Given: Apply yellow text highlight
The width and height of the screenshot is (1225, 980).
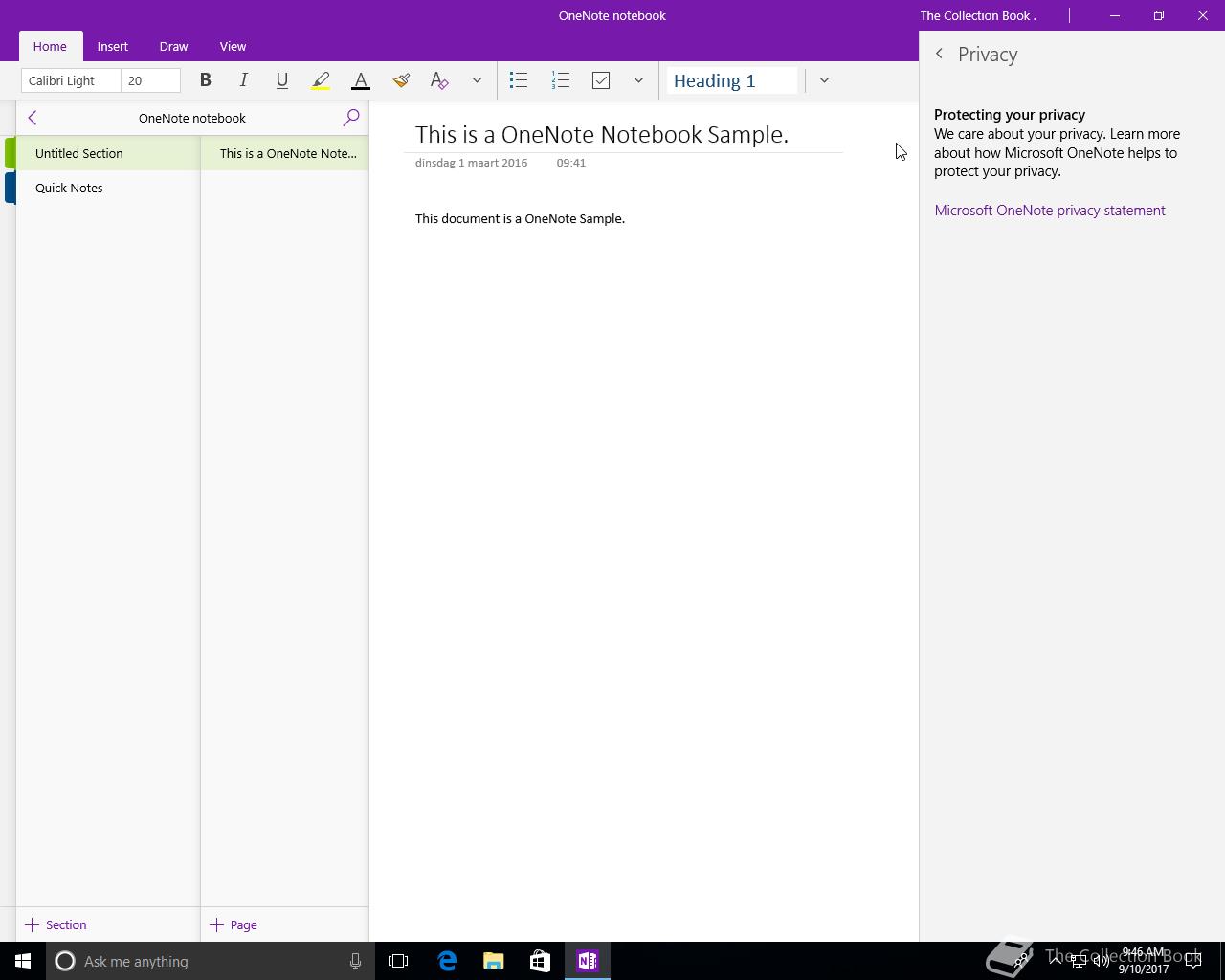Looking at the screenshot, I should (x=321, y=80).
